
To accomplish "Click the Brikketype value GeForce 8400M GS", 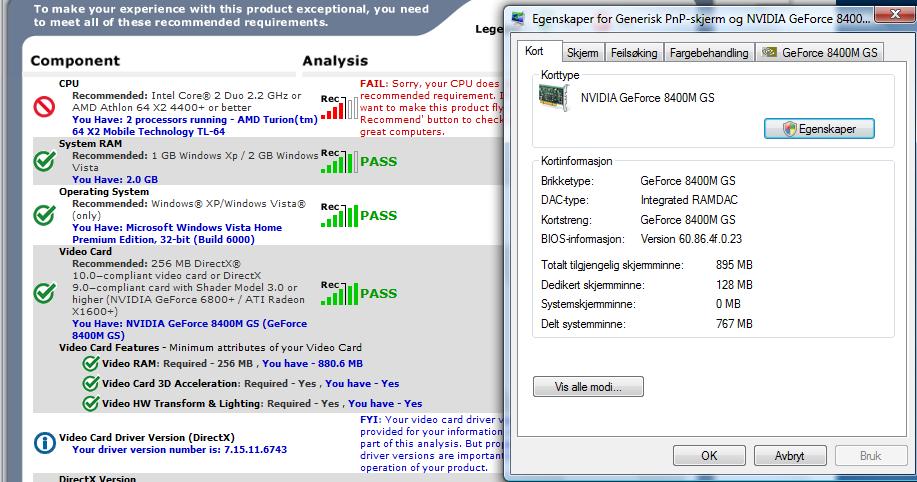I will point(688,181).
